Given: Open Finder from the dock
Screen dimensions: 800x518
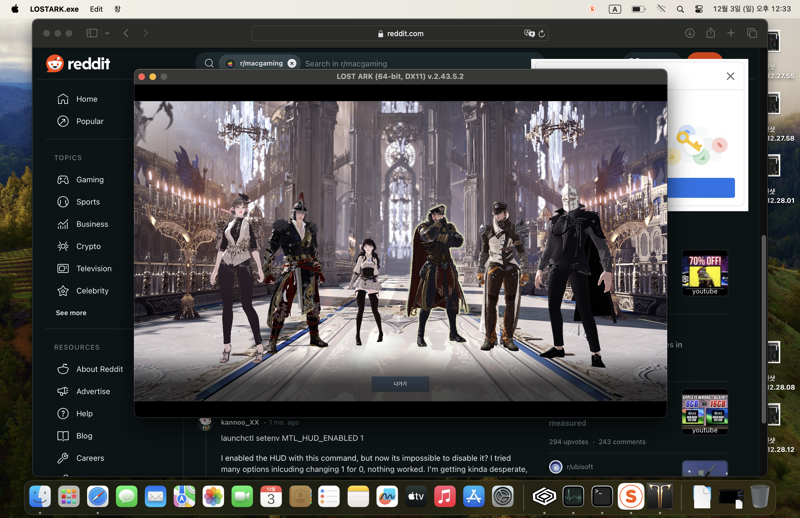Looking at the screenshot, I should 40,496.
